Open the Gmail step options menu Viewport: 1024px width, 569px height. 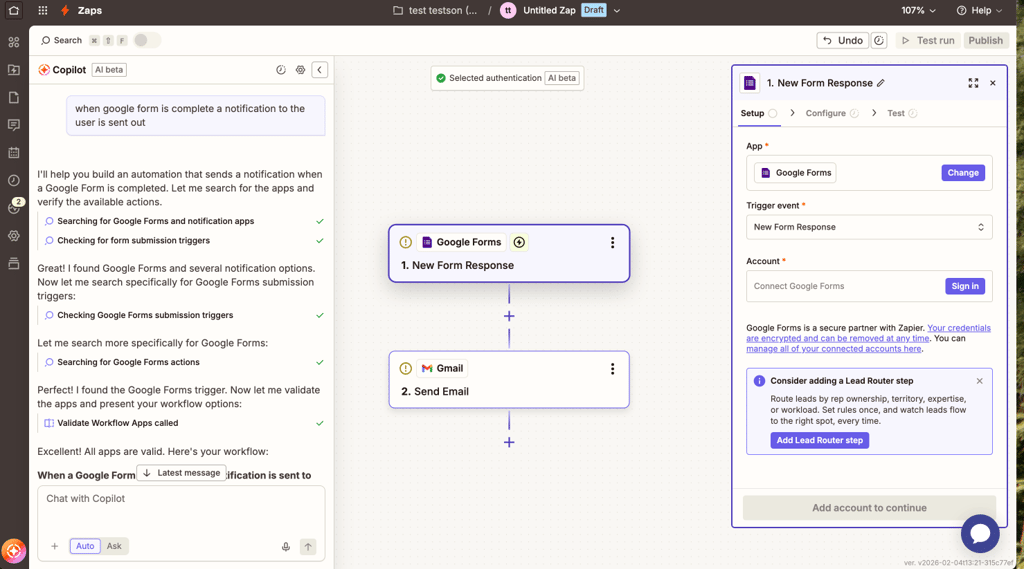613,368
